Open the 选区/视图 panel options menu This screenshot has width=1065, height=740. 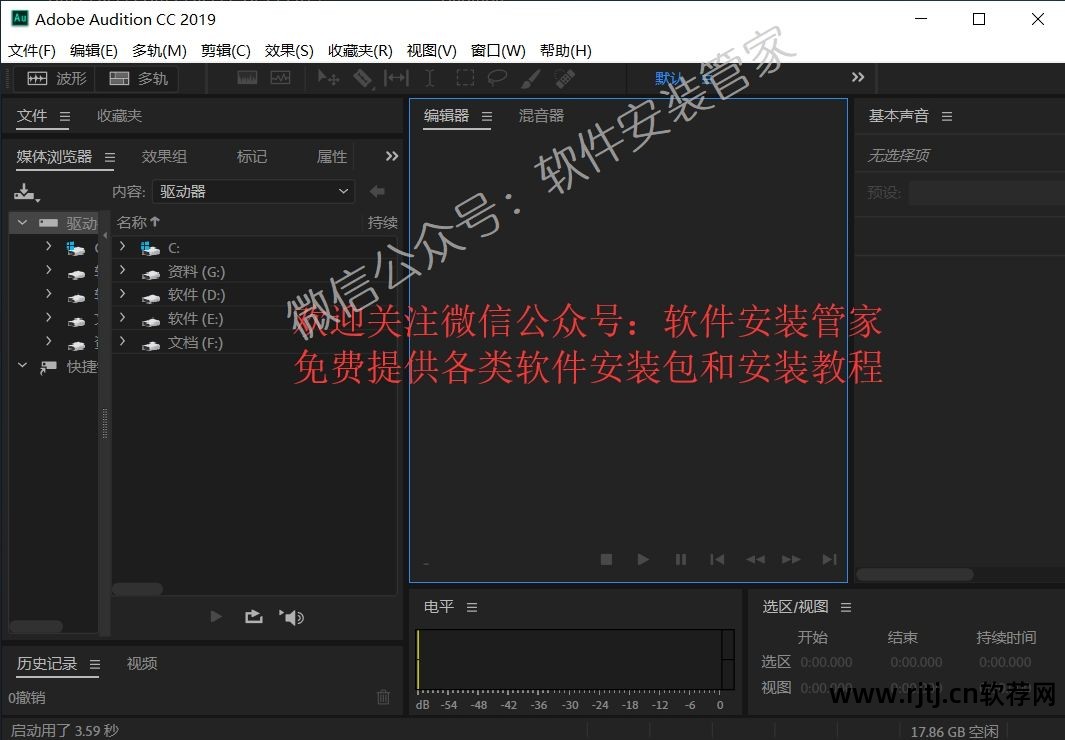[846, 608]
